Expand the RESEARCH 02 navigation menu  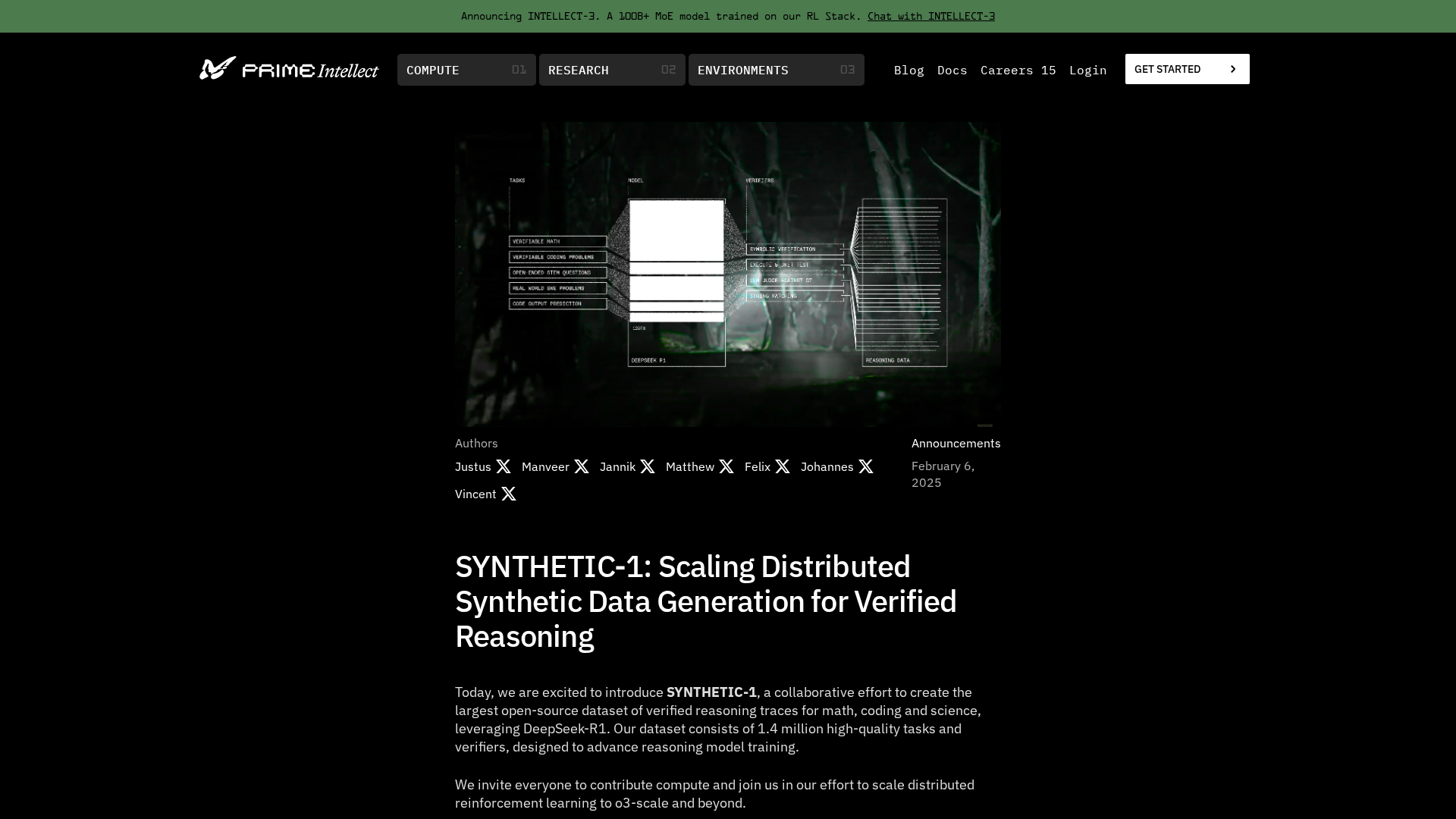[612, 70]
